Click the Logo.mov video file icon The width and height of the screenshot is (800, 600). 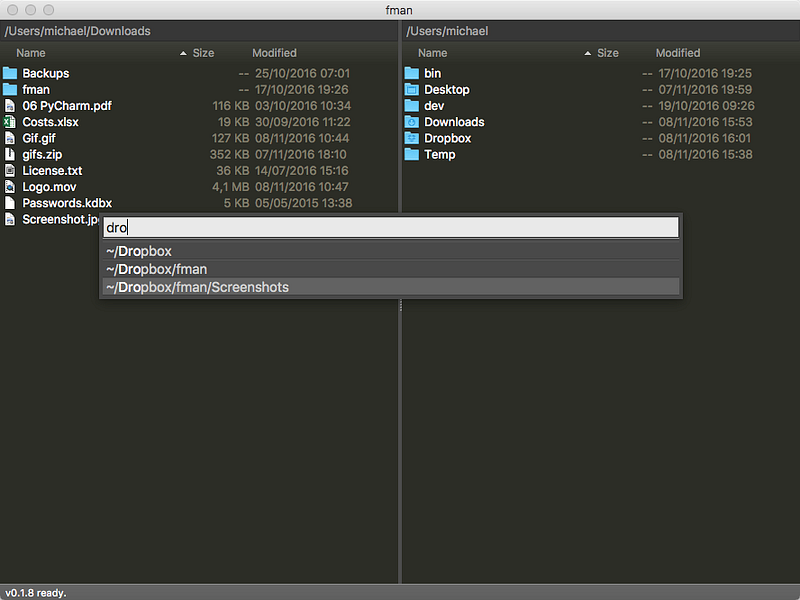(10, 187)
